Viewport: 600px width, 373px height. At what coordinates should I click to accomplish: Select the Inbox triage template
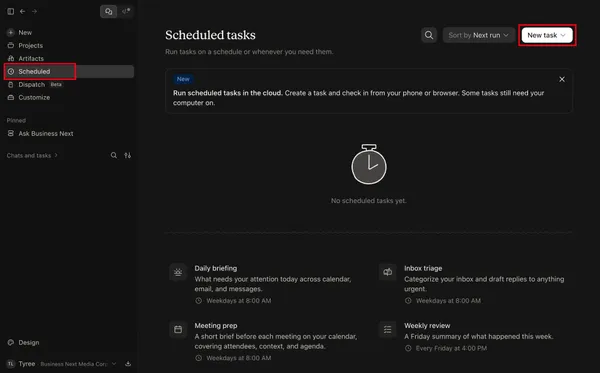tap(474, 284)
